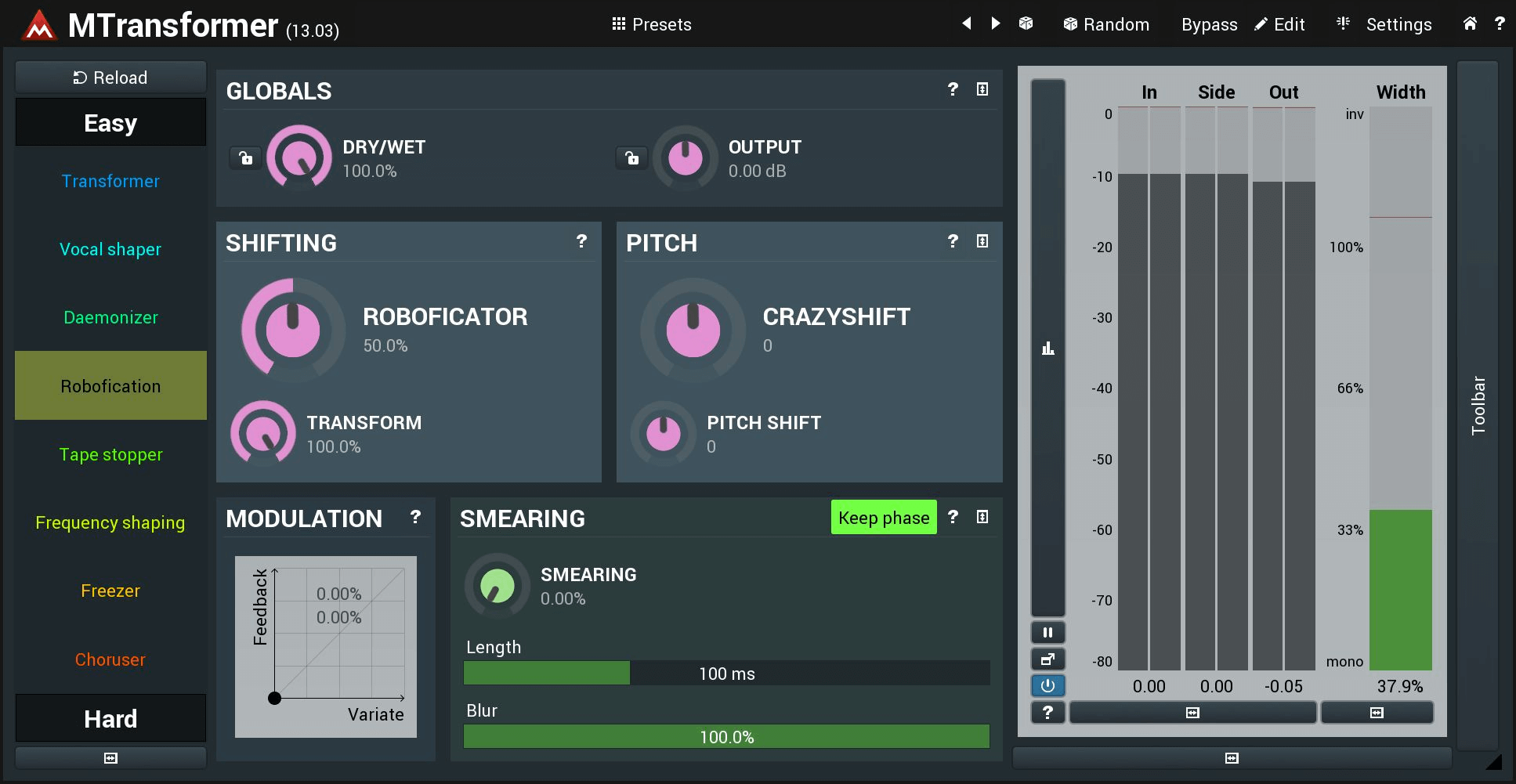Expand the Toolbar side panel
1516x784 pixels.
click(1478, 405)
